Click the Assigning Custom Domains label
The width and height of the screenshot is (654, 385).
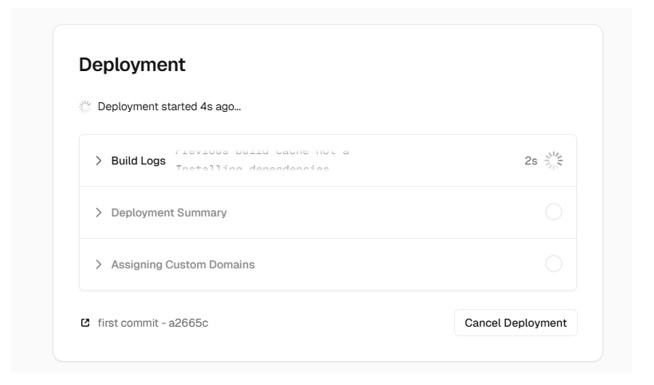pos(183,264)
